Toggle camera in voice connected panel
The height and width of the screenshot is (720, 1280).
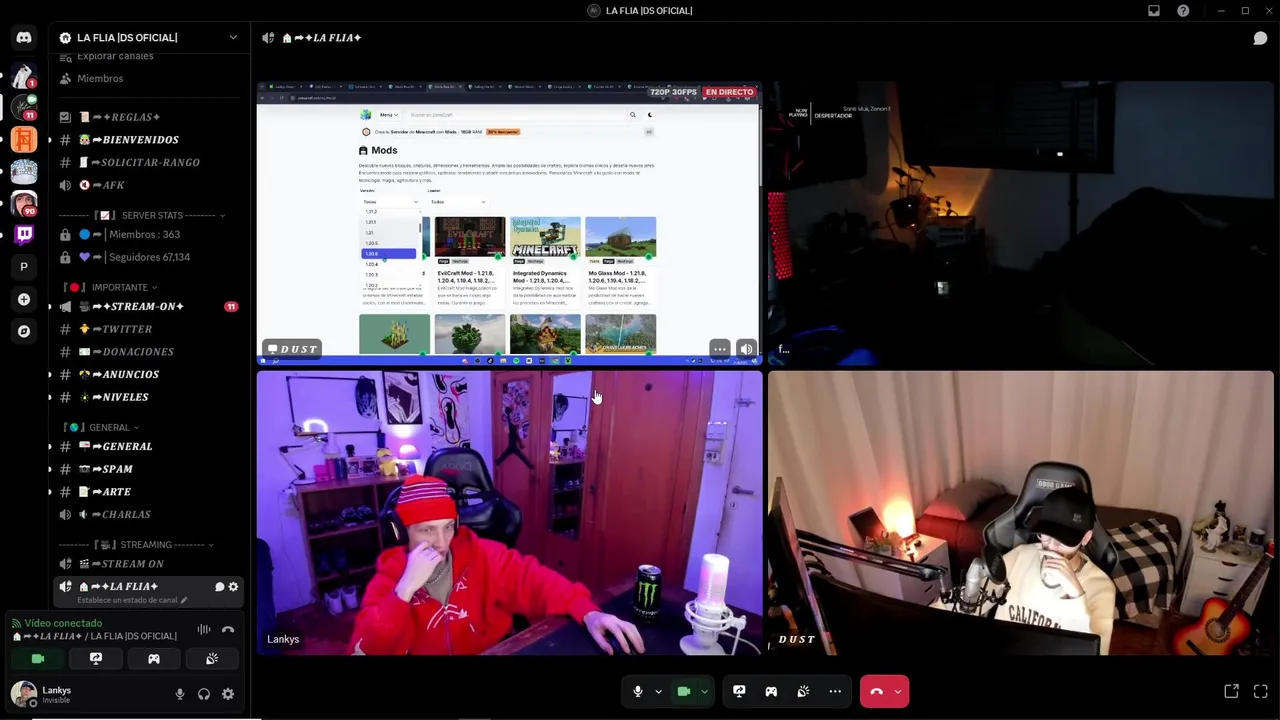[38, 659]
